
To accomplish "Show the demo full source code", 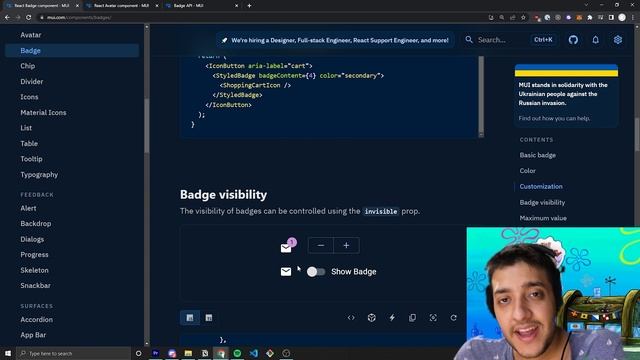I will 351,318.
